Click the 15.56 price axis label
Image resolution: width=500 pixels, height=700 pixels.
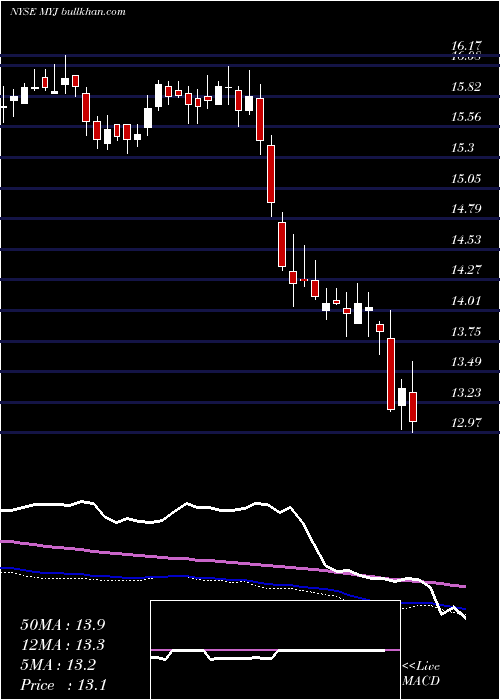pos(466,117)
